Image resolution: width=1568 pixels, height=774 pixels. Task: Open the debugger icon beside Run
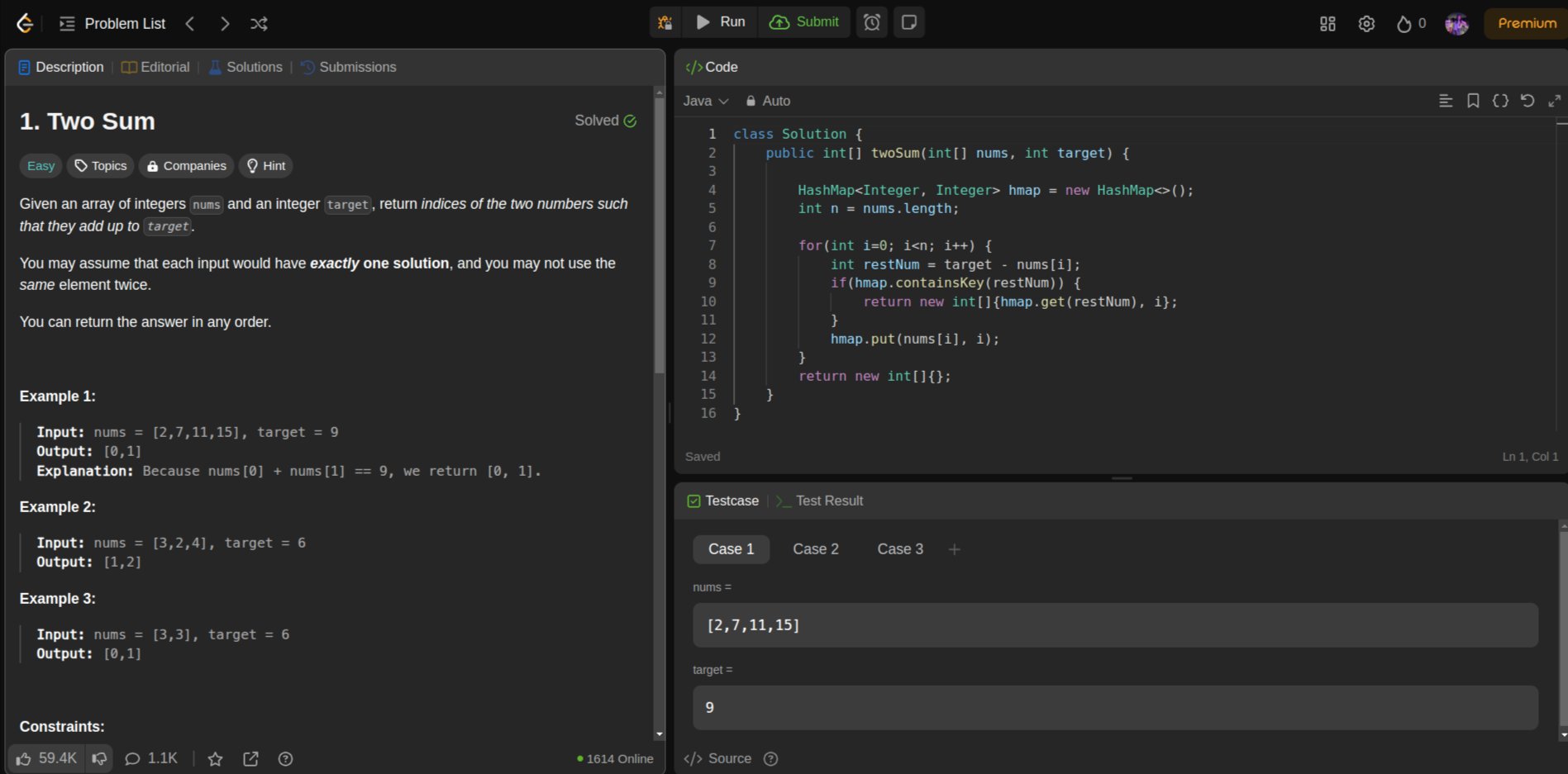pyautogui.click(x=665, y=22)
